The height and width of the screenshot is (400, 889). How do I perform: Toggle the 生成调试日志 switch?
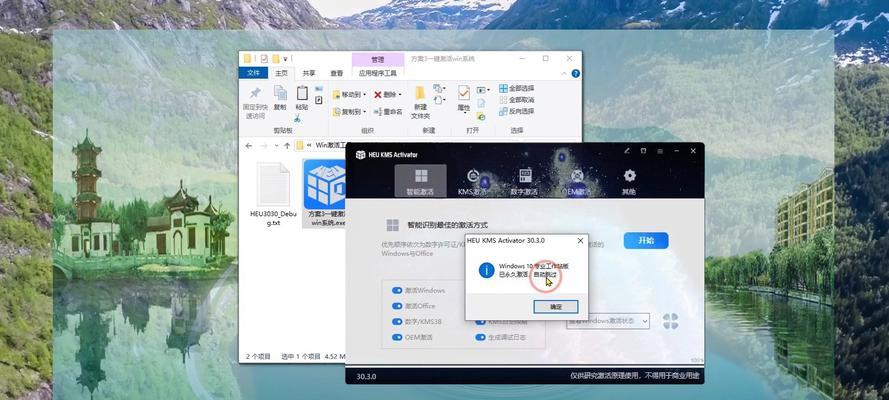[480, 337]
